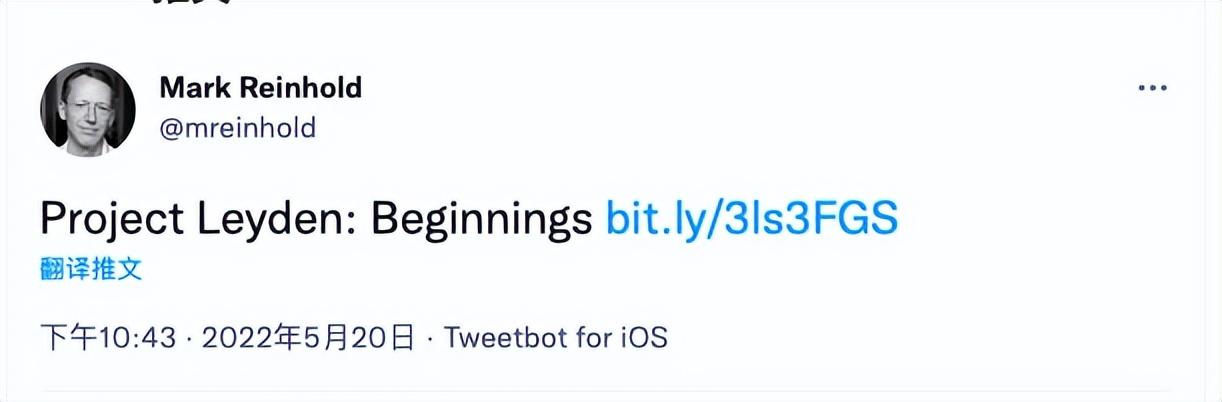Click the @mreinhold handle
Viewport: 1222px width, 402px height.
pos(237,127)
